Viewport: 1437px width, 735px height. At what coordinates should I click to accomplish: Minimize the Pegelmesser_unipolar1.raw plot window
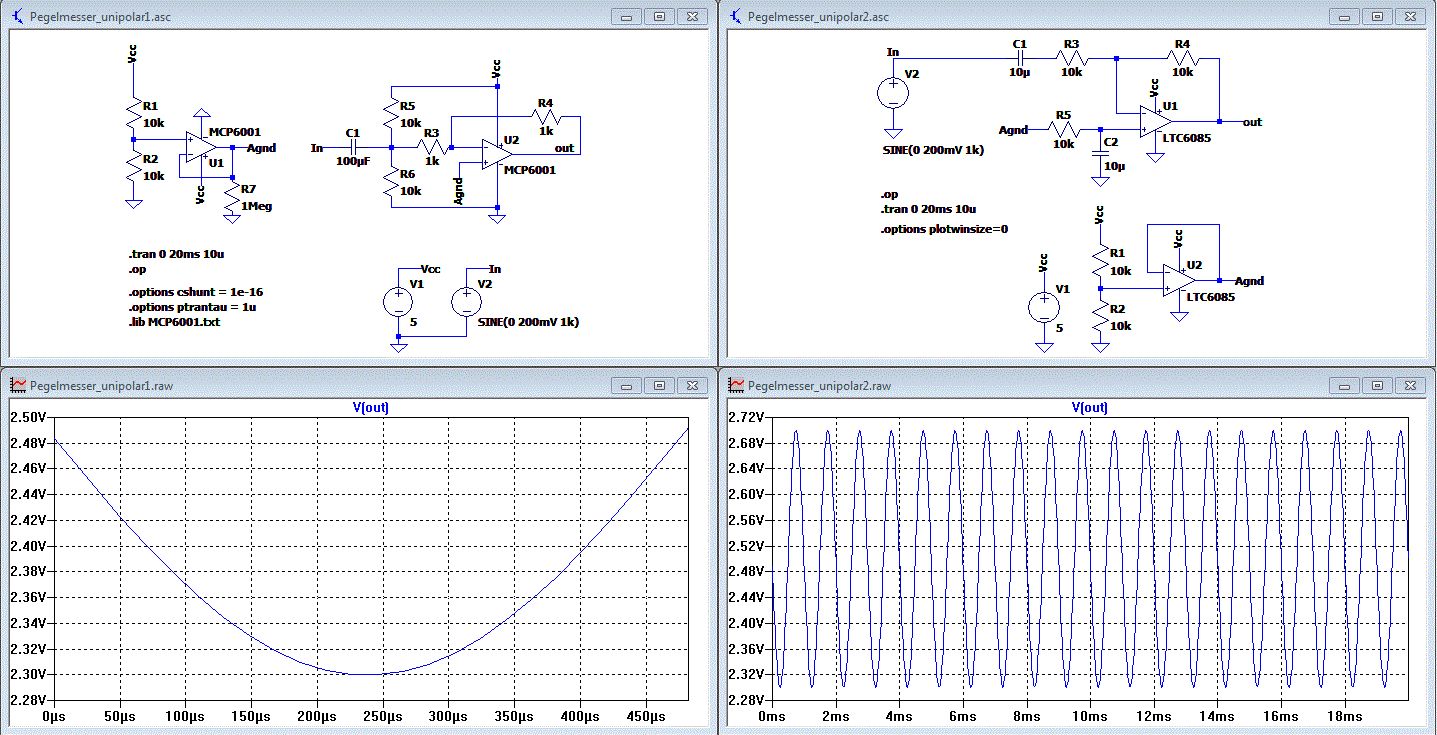tap(626, 384)
